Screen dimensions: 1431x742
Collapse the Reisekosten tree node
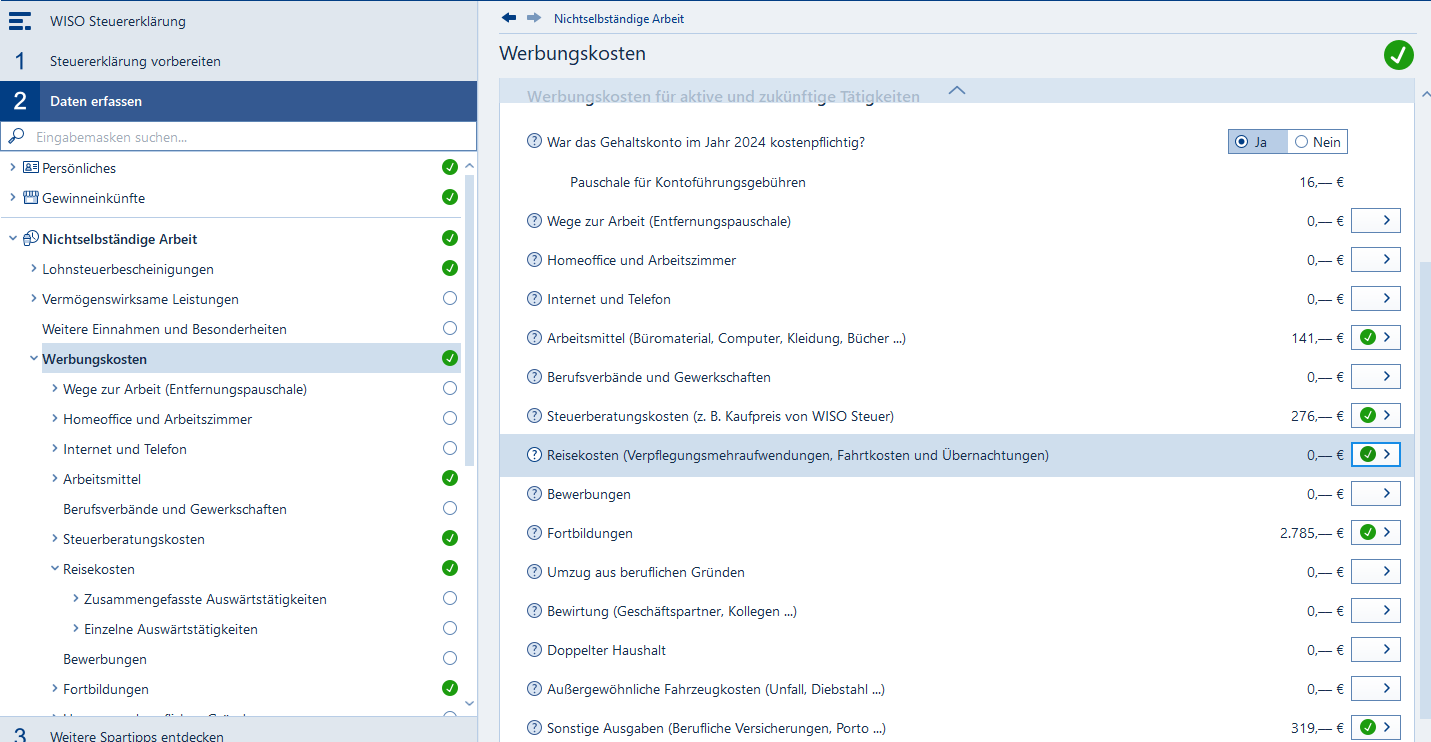point(55,569)
